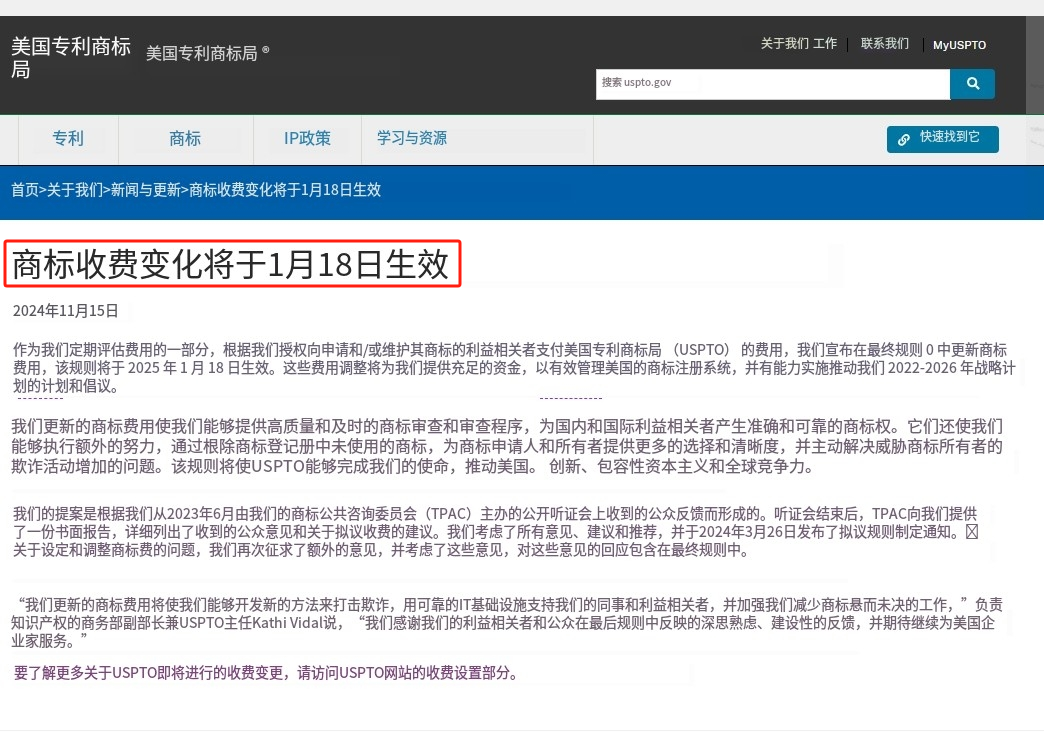This screenshot has height=733, width=1044.
Task: Open the 专利 navigation tab
Action: pos(67,139)
